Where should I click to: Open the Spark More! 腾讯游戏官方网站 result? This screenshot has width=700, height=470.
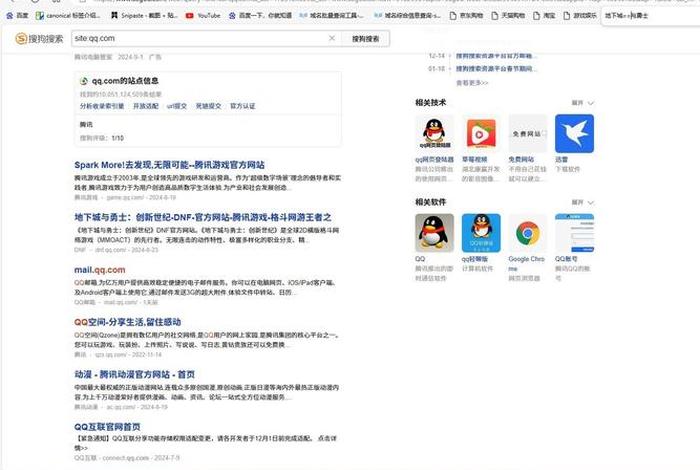click(x=169, y=165)
